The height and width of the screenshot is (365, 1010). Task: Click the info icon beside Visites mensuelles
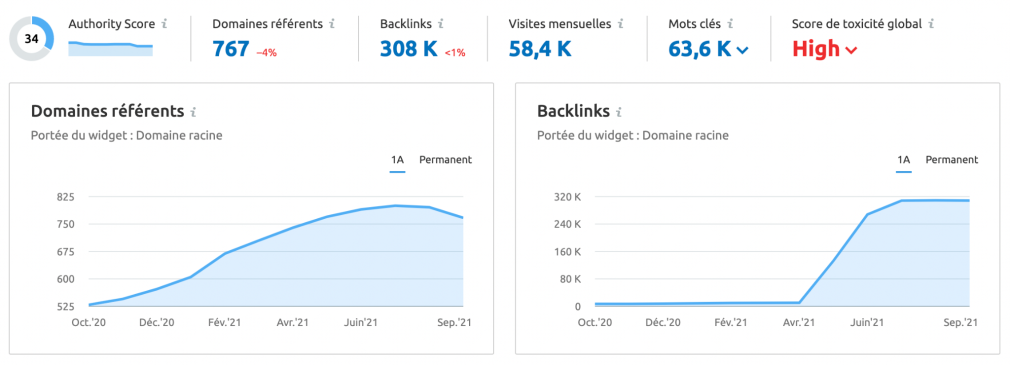[620, 24]
